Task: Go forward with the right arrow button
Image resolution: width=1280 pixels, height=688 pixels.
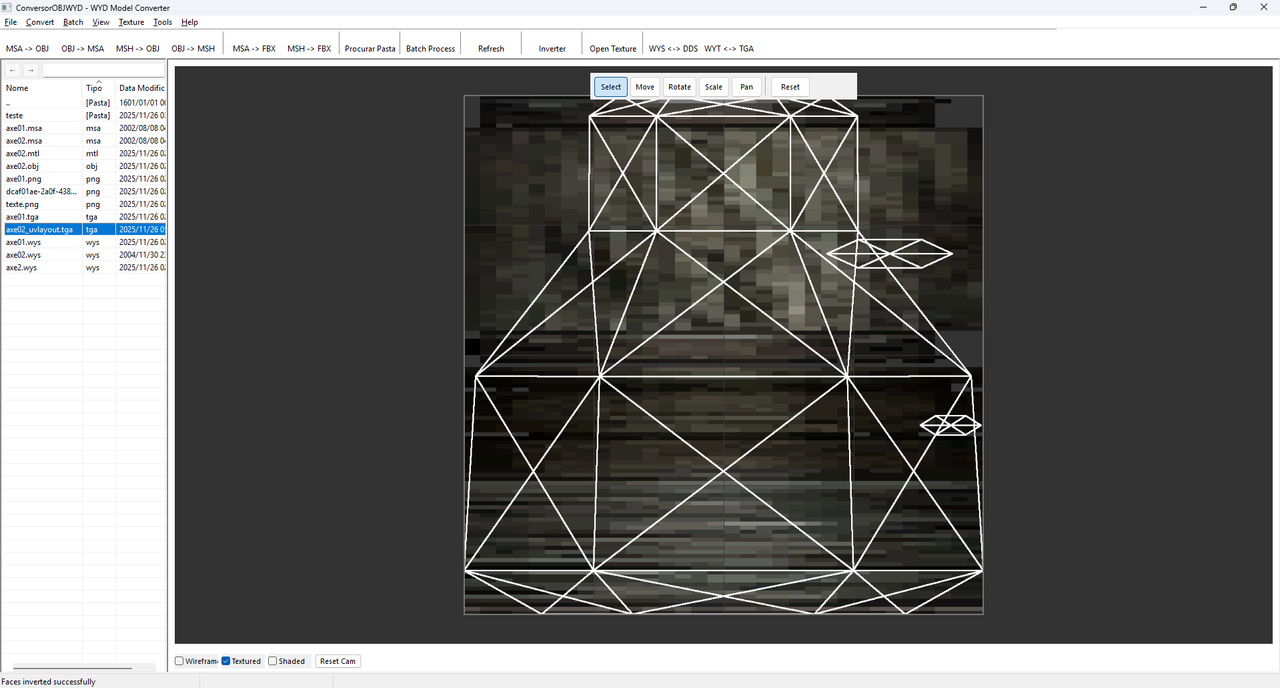Action: (31, 70)
